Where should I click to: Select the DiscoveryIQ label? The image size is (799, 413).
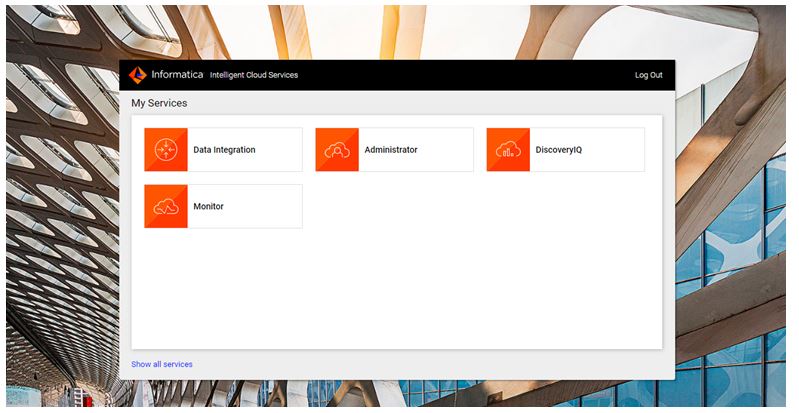558,150
